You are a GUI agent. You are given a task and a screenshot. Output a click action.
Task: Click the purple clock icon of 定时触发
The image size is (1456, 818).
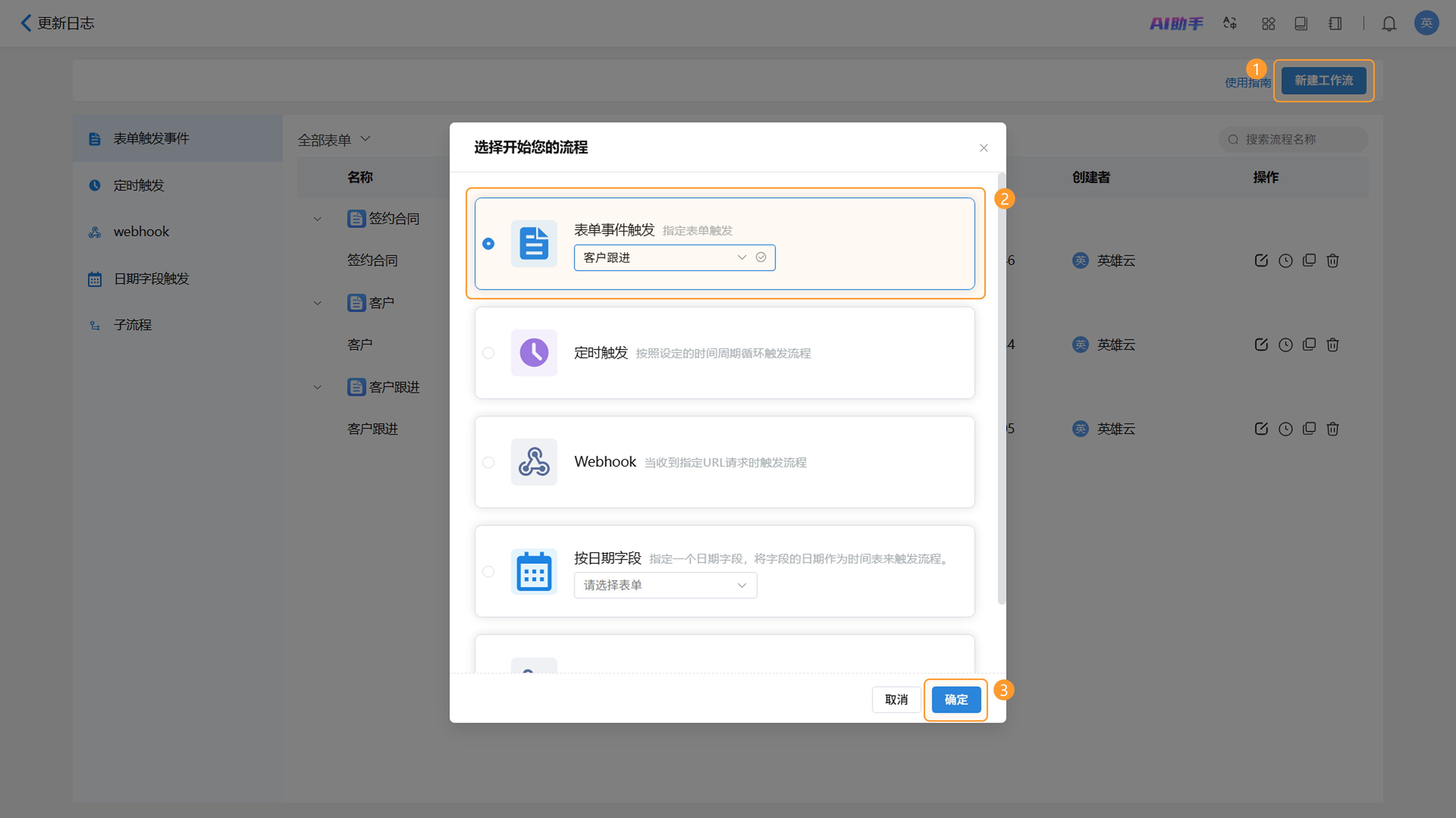coord(533,353)
